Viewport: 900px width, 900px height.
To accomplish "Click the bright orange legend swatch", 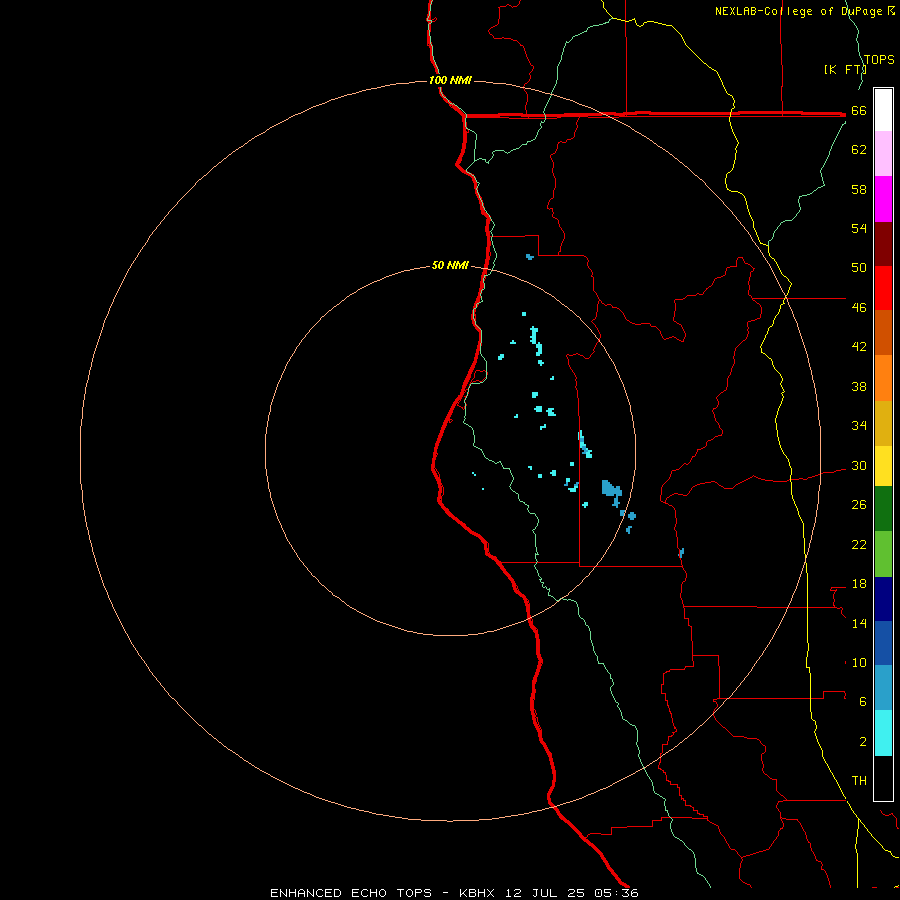I will point(883,378).
